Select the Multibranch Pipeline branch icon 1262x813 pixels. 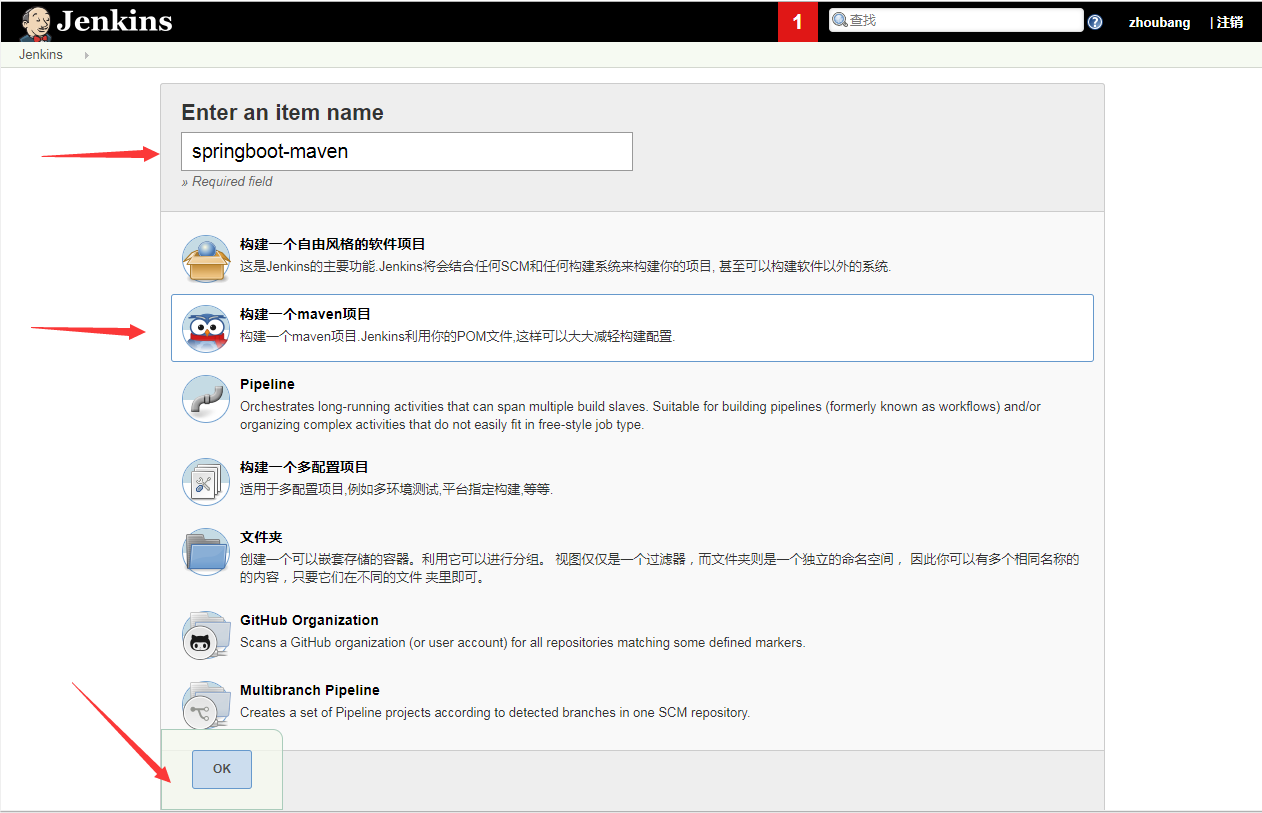coord(206,705)
